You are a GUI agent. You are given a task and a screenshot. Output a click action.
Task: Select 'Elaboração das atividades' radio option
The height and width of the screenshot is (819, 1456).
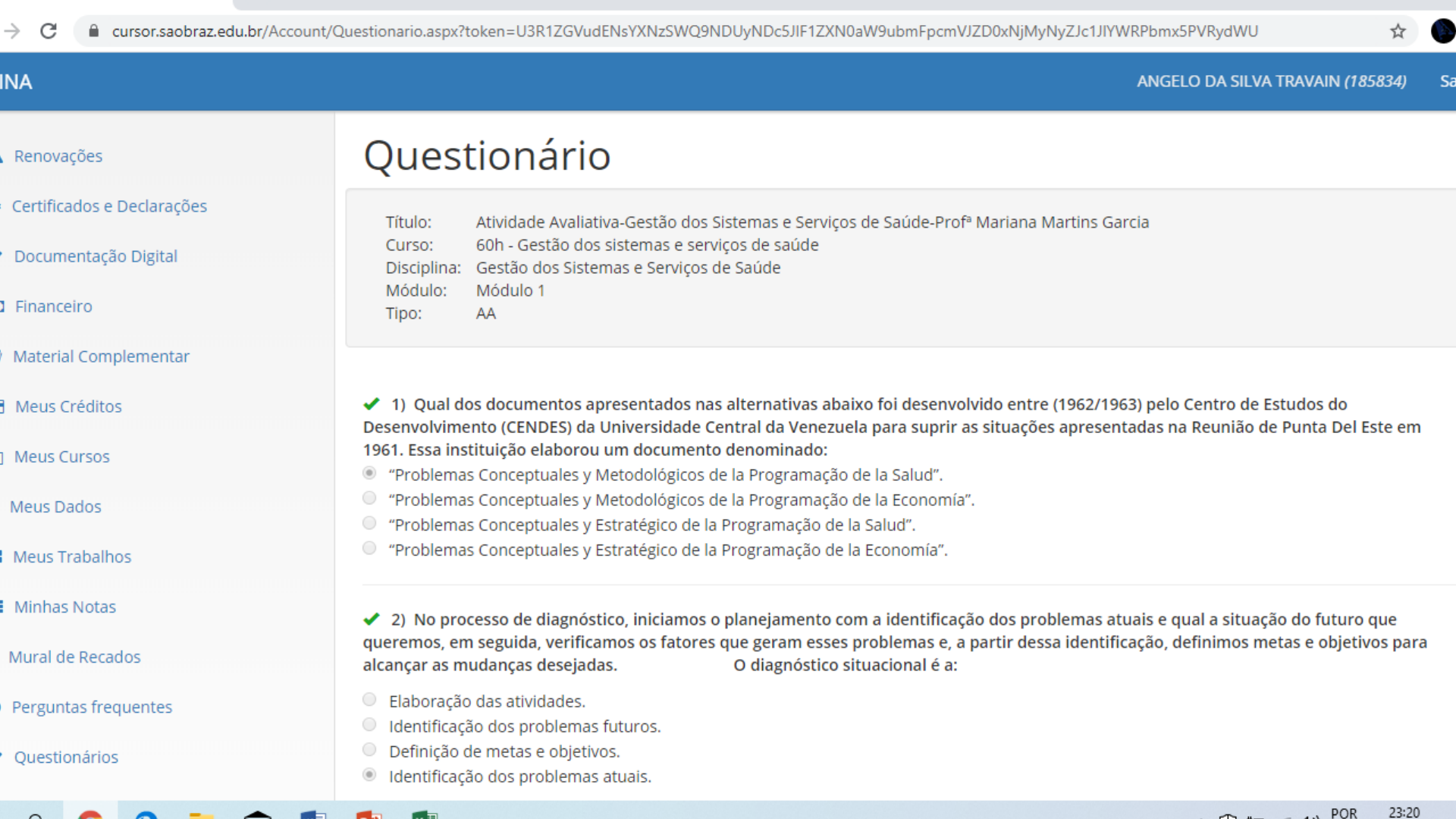(369, 700)
